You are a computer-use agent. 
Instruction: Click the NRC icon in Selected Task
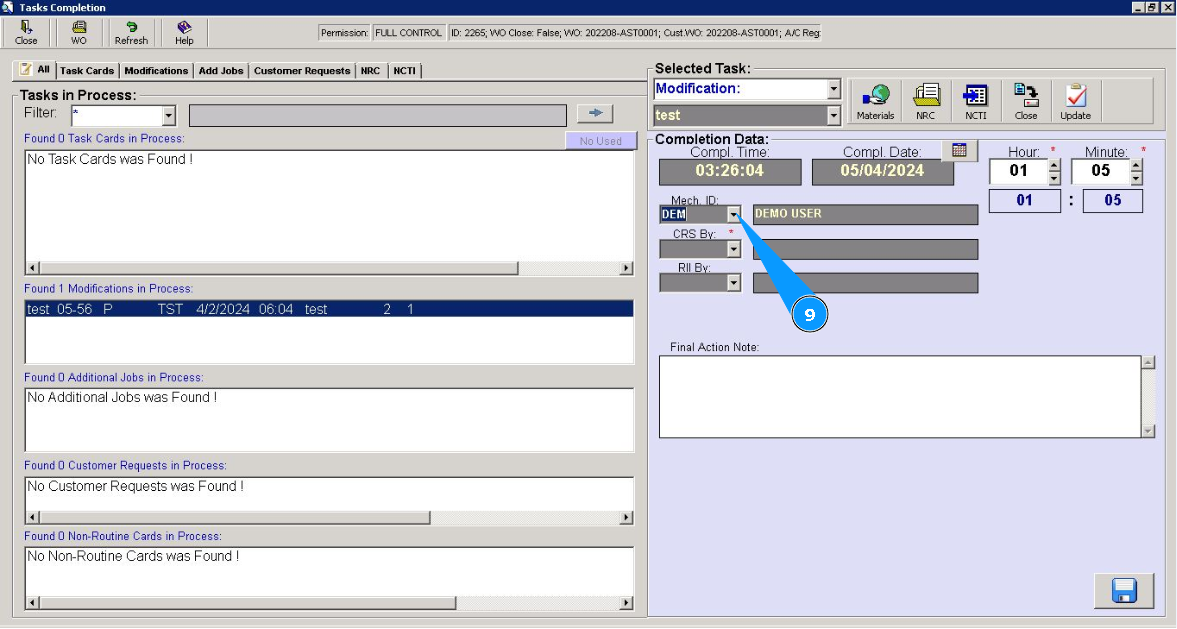point(926,101)
